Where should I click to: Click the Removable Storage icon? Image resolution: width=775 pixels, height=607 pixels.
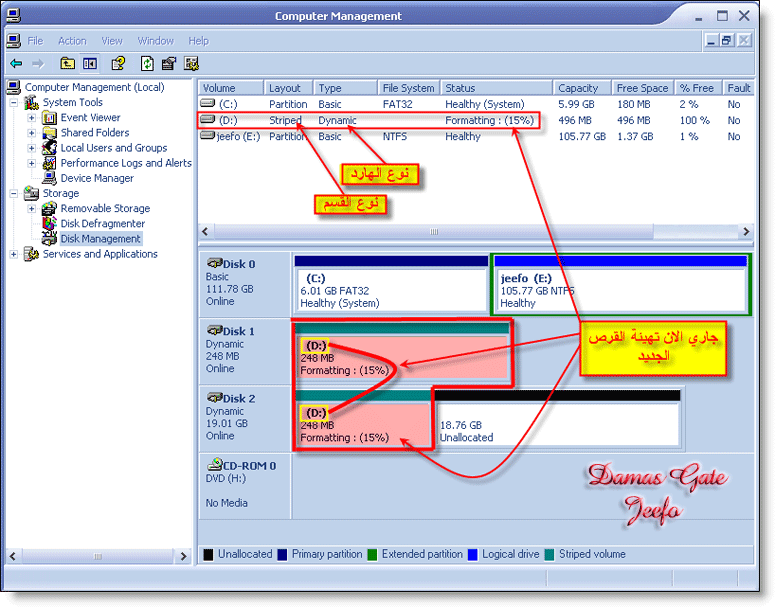pyautogui.click(x=49, y=209)
